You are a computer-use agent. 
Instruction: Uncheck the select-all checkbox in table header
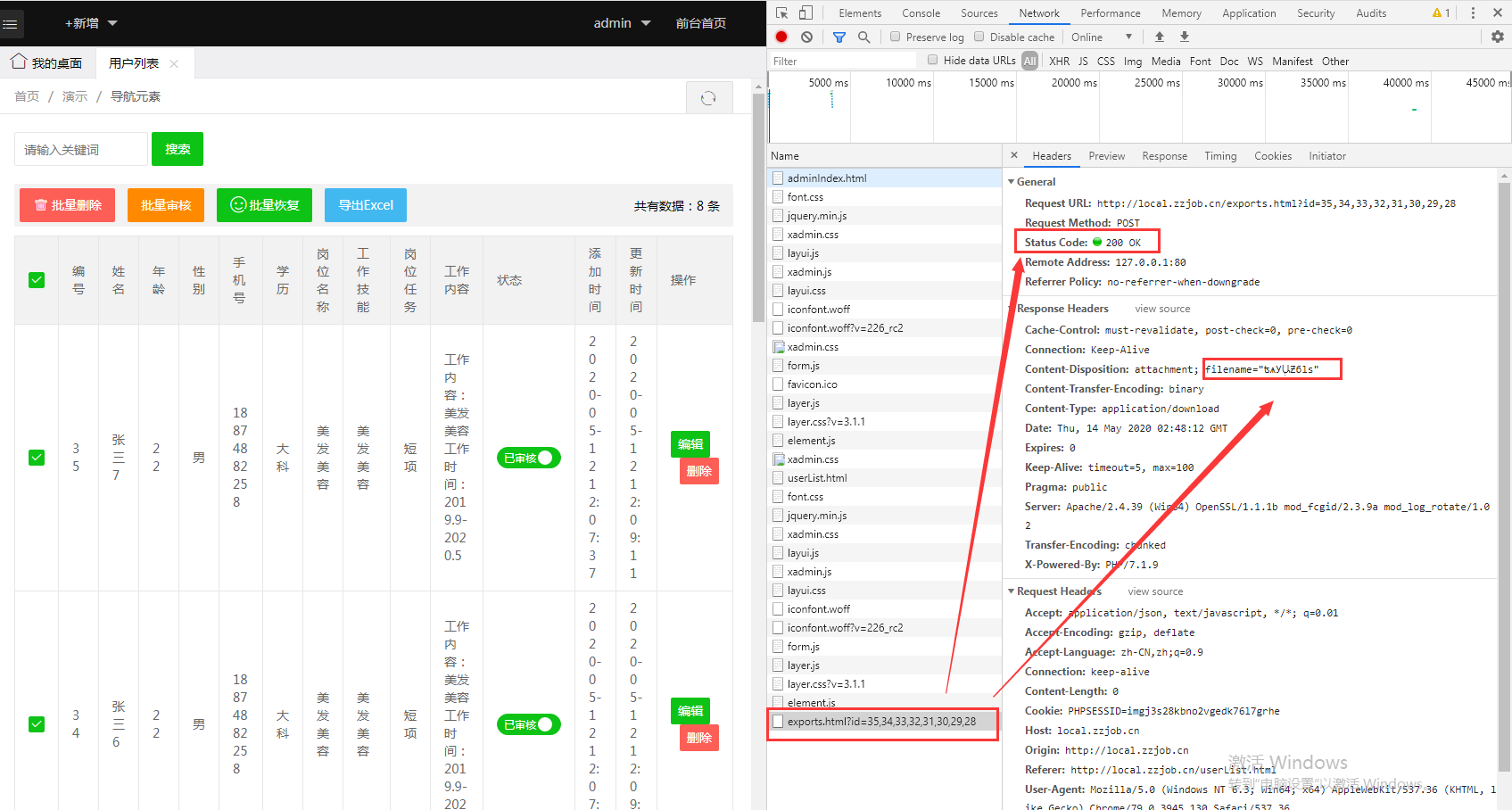pyautogui.click(x=36, y=279)
